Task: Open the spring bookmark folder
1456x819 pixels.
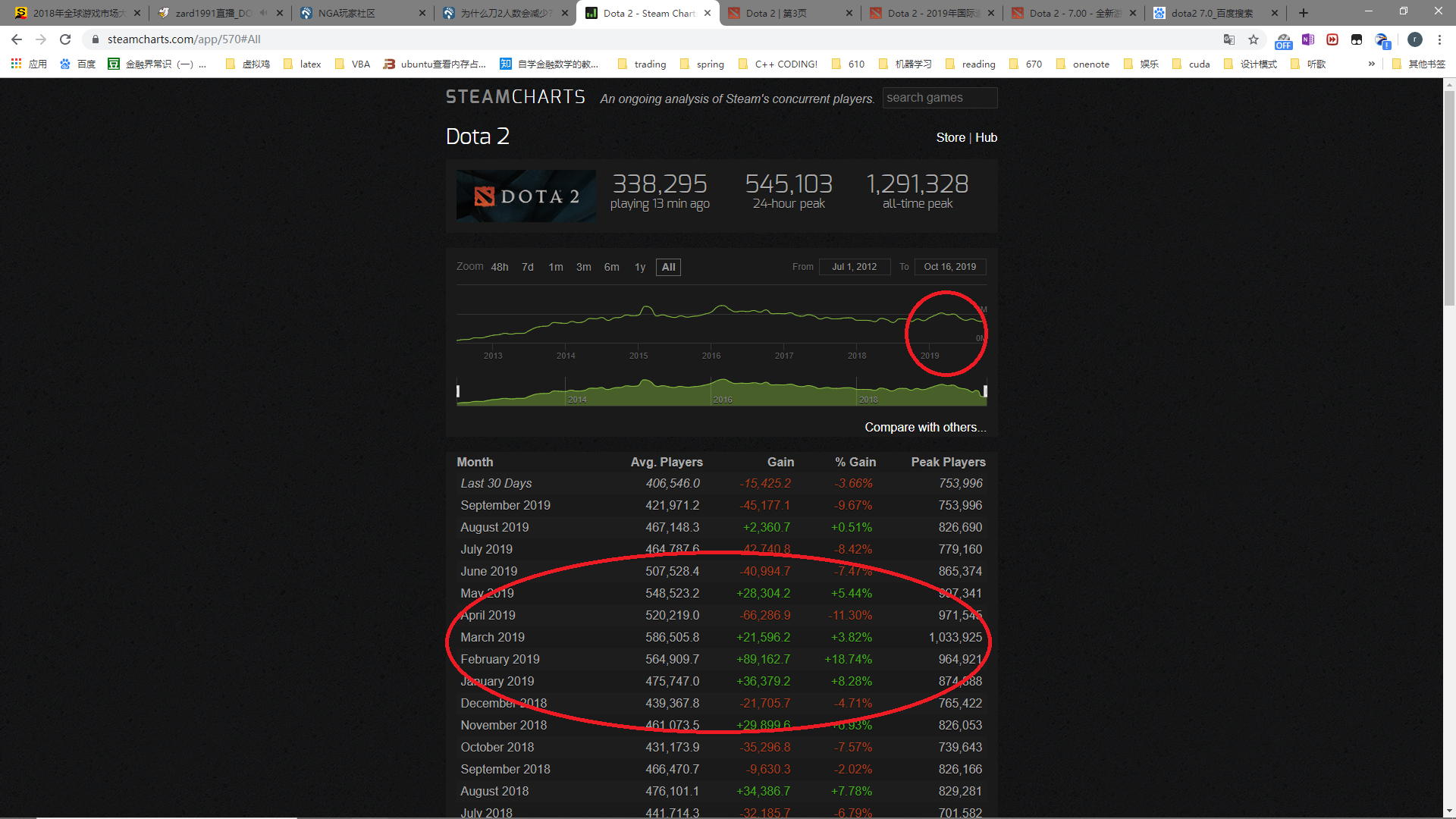Action: click(x=702, y=64)
